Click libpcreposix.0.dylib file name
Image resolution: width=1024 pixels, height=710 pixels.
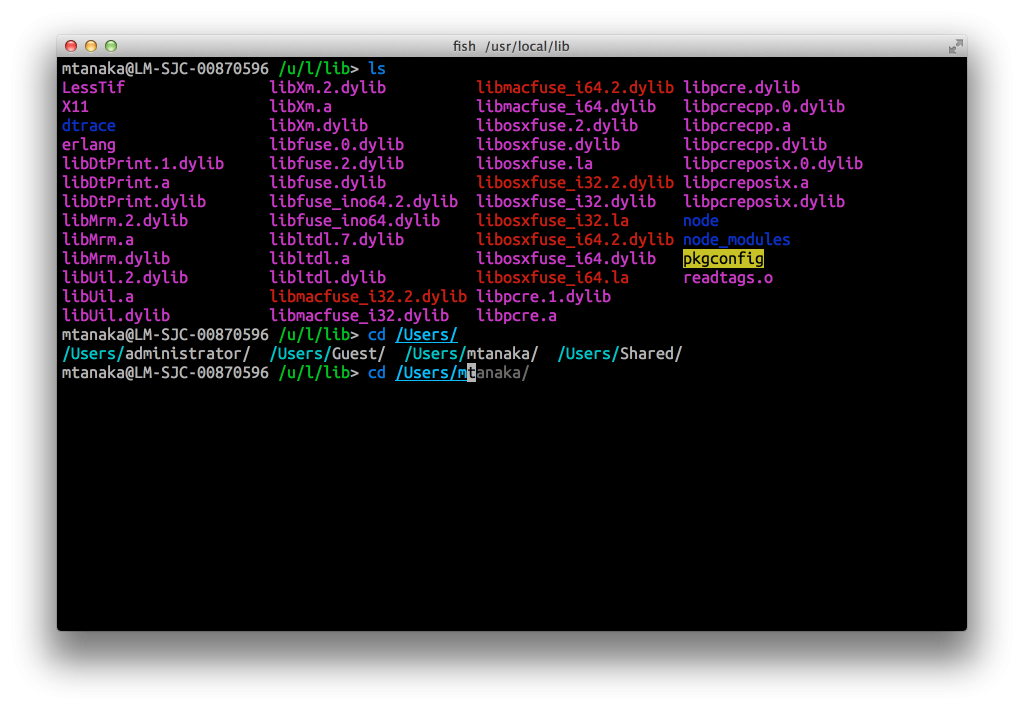click(773, 163)
